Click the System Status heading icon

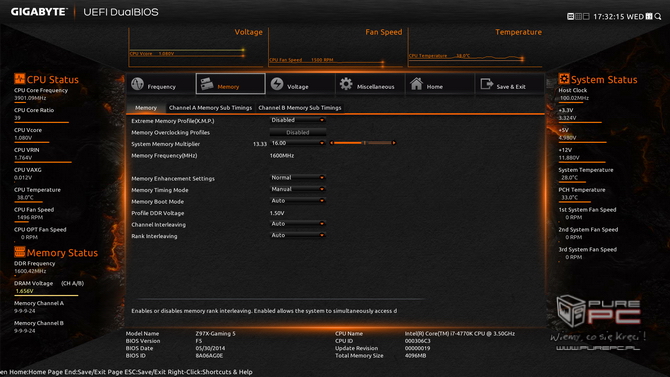(564, 79)
